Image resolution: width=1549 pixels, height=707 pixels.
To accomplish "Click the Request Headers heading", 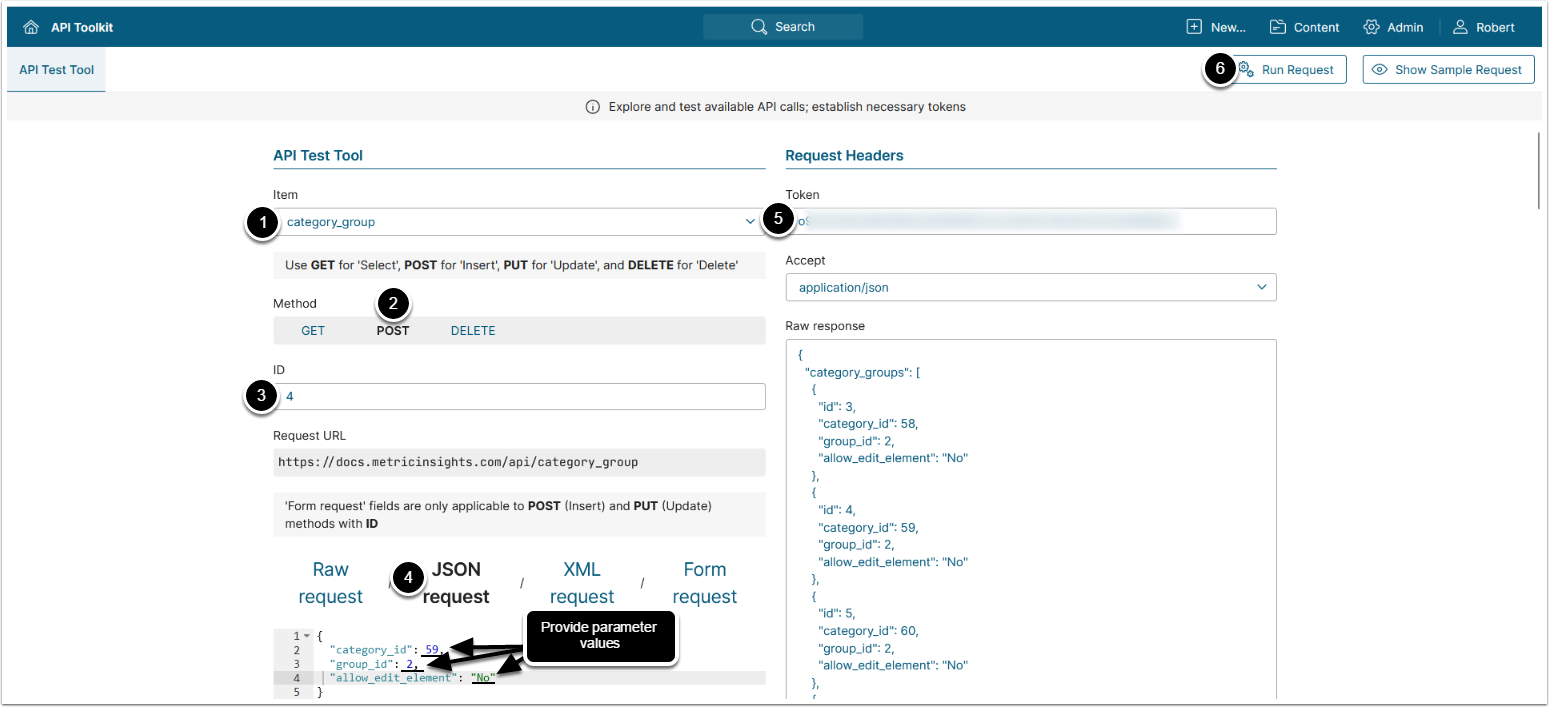I will coord(845,155).
